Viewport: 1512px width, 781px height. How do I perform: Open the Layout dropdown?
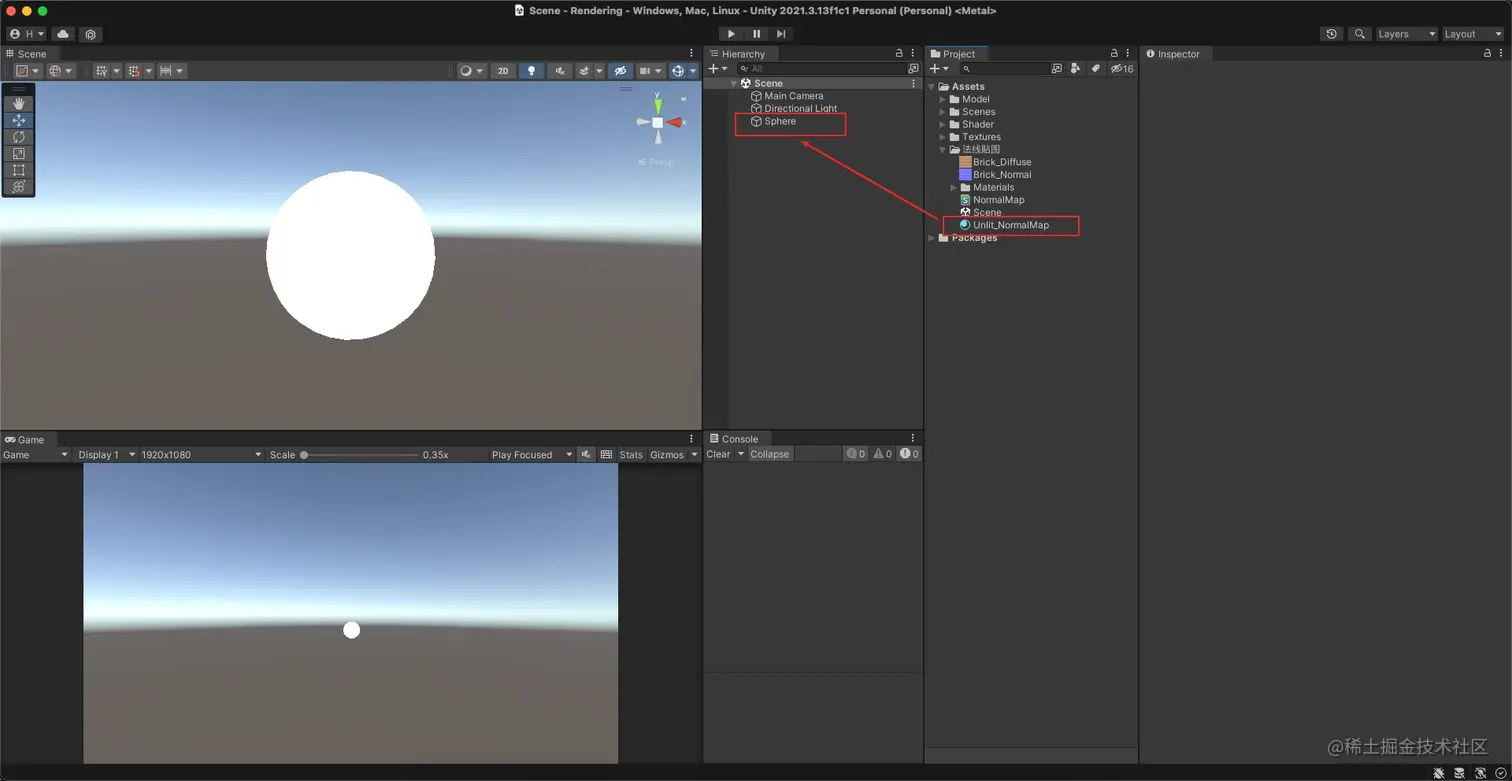tap(1473, 34)
